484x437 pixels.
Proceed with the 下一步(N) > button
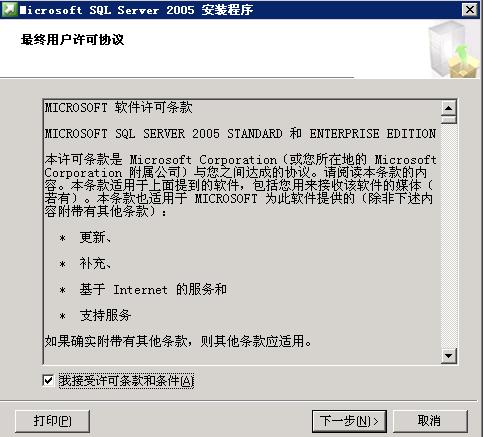(x=349, y=421)
